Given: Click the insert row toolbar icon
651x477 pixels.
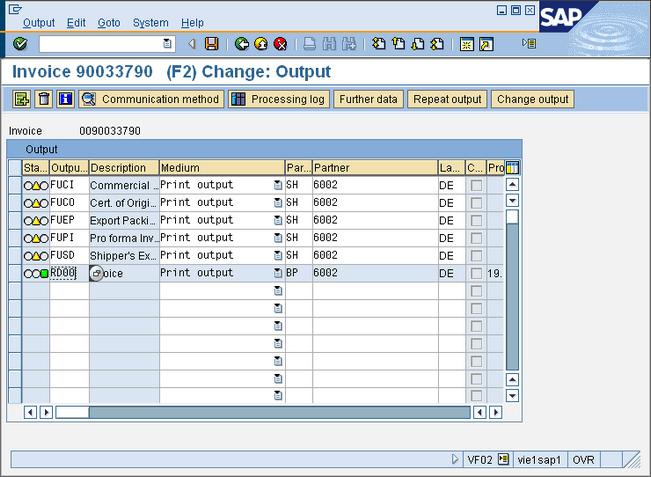Looking at the screenshot, I should (x=21, y=99).
